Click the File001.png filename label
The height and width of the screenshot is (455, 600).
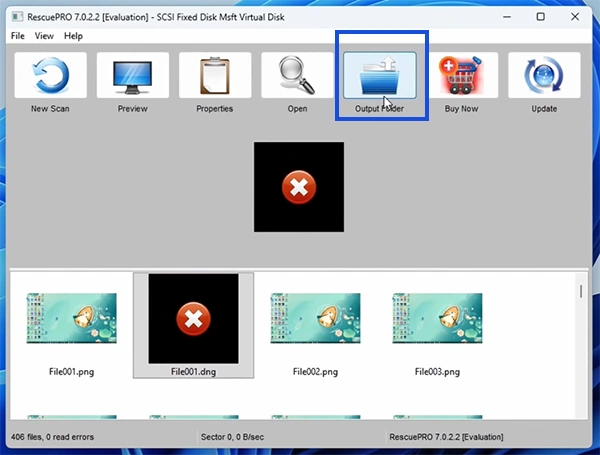pos(72,372)
